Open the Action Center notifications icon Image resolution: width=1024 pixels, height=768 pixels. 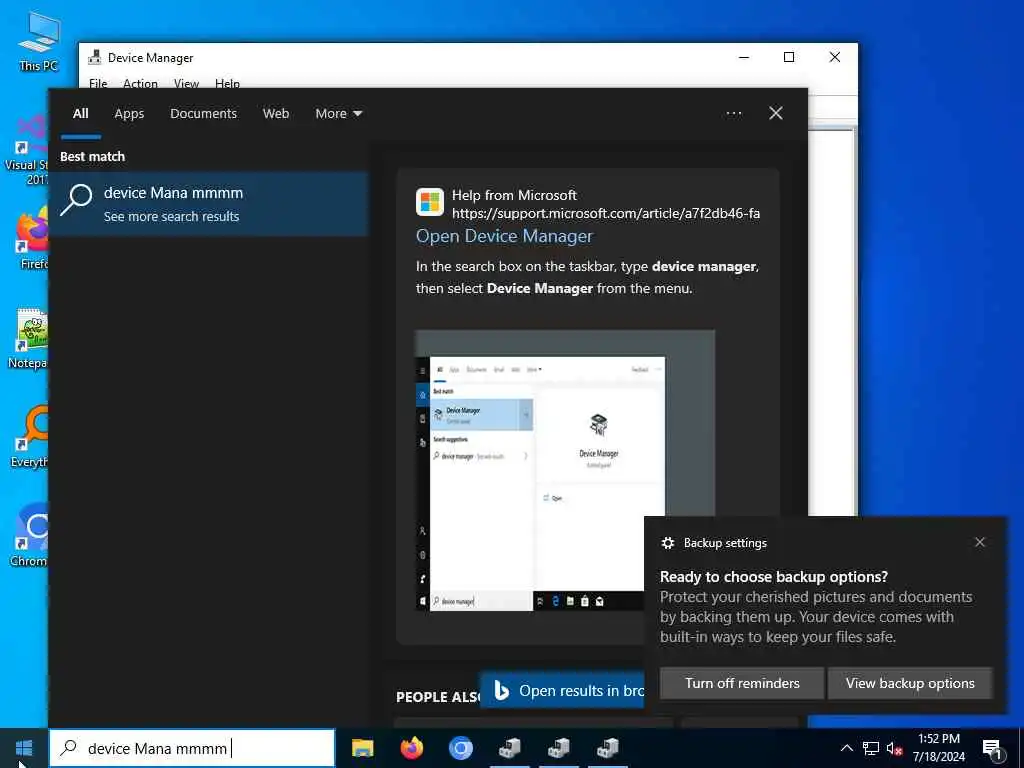coord(992,749)
